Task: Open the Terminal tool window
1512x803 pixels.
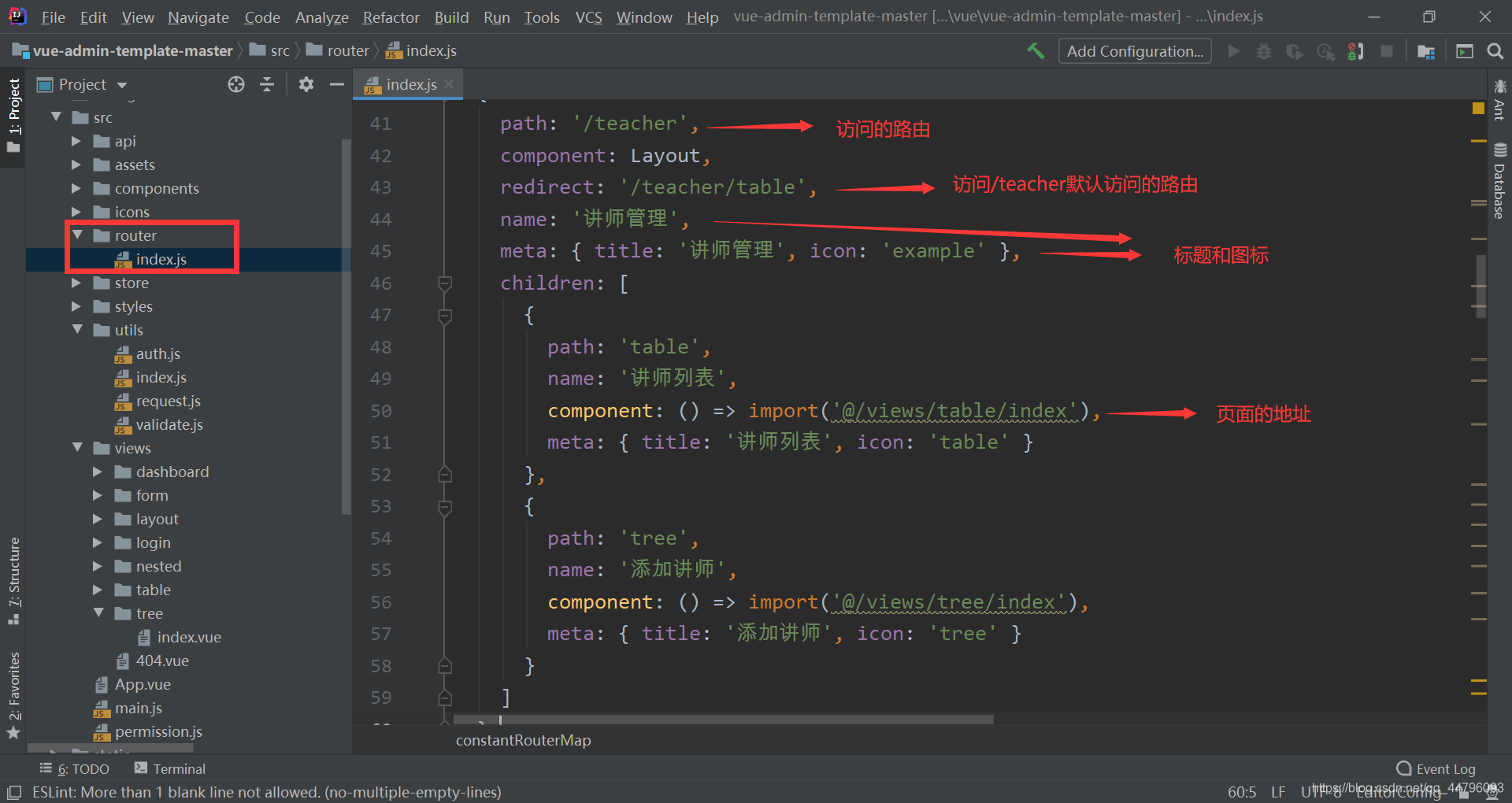Action: pos(170,768)
